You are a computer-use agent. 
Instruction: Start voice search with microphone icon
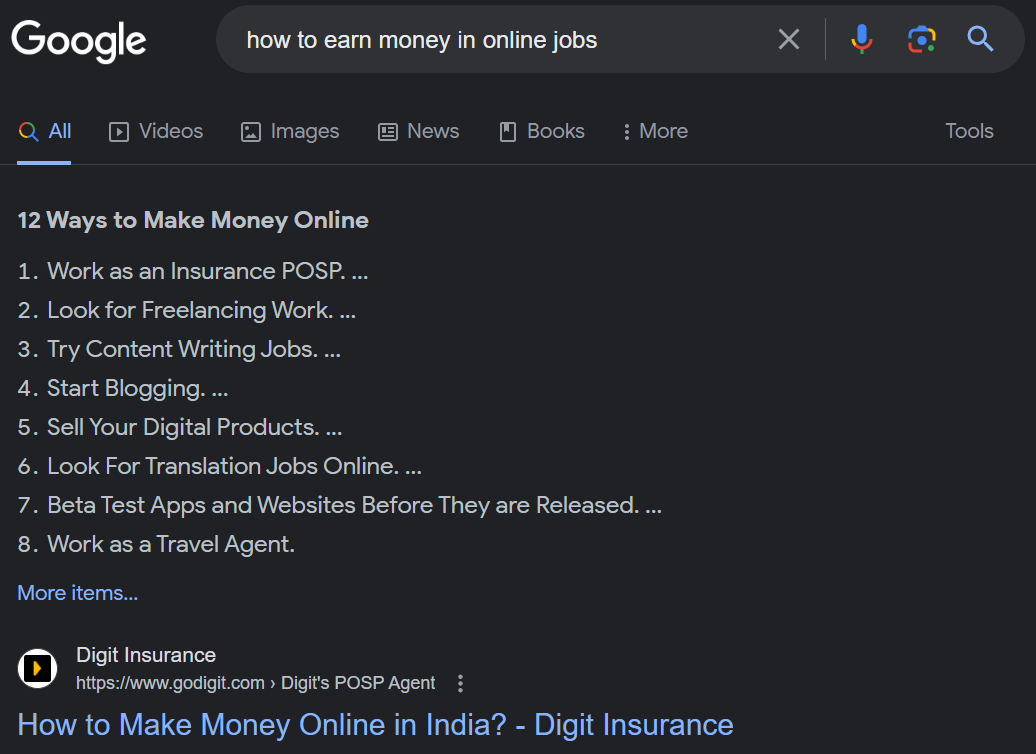pyautogui.click(x=862, y=40)
